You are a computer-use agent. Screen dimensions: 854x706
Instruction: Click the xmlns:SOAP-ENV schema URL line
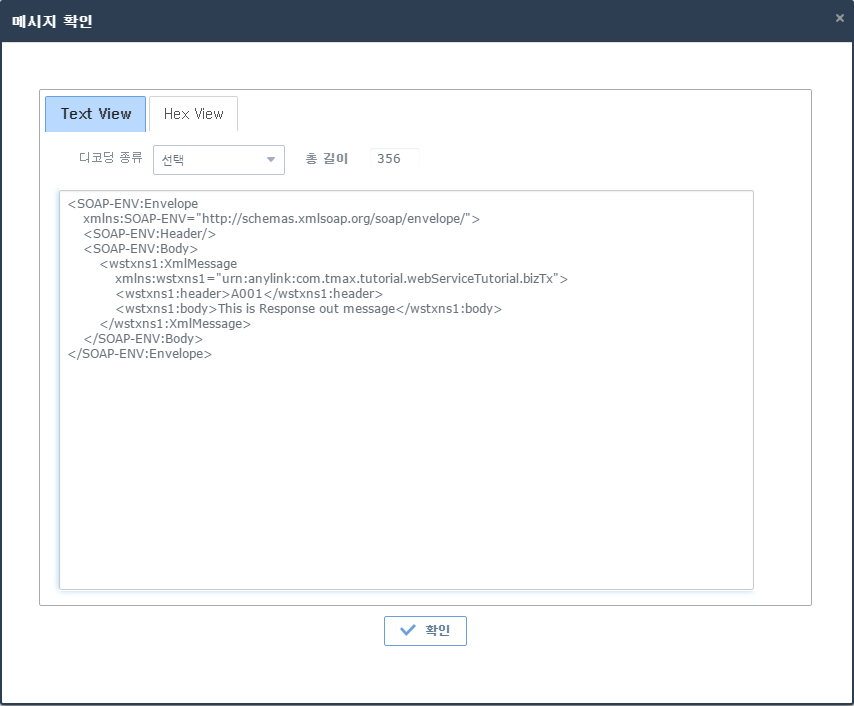tap(281, 219)
